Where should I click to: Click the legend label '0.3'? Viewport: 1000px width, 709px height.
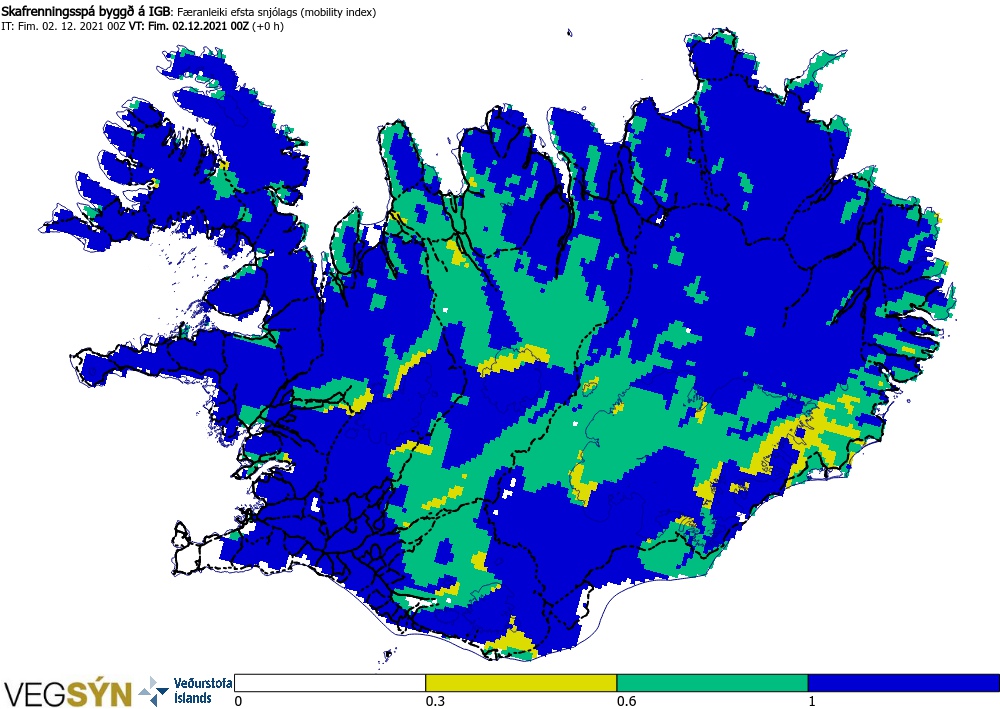435,701
